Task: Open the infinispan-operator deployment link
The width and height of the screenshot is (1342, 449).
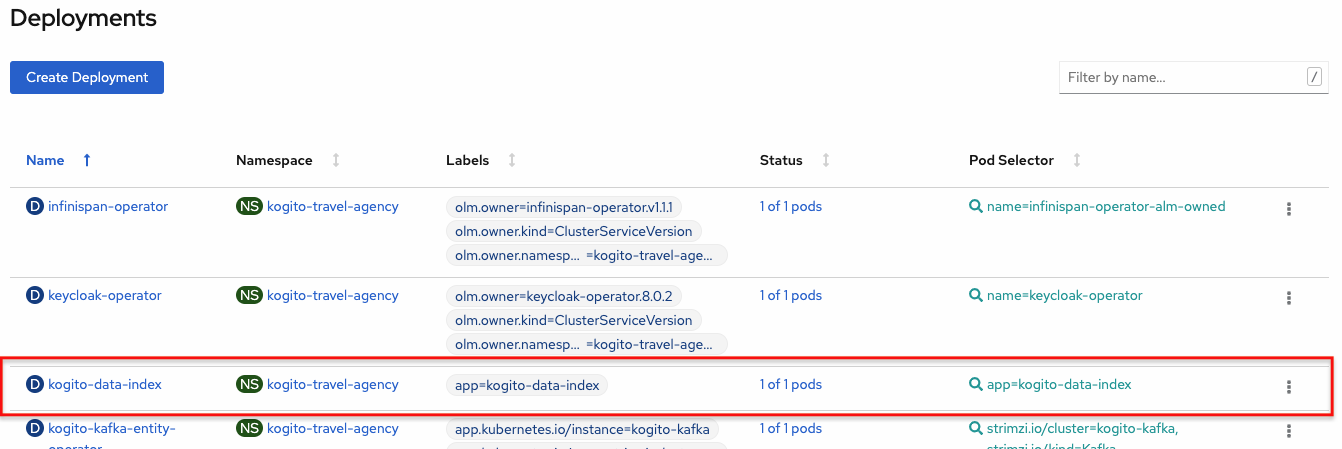Action: [108, 207]
